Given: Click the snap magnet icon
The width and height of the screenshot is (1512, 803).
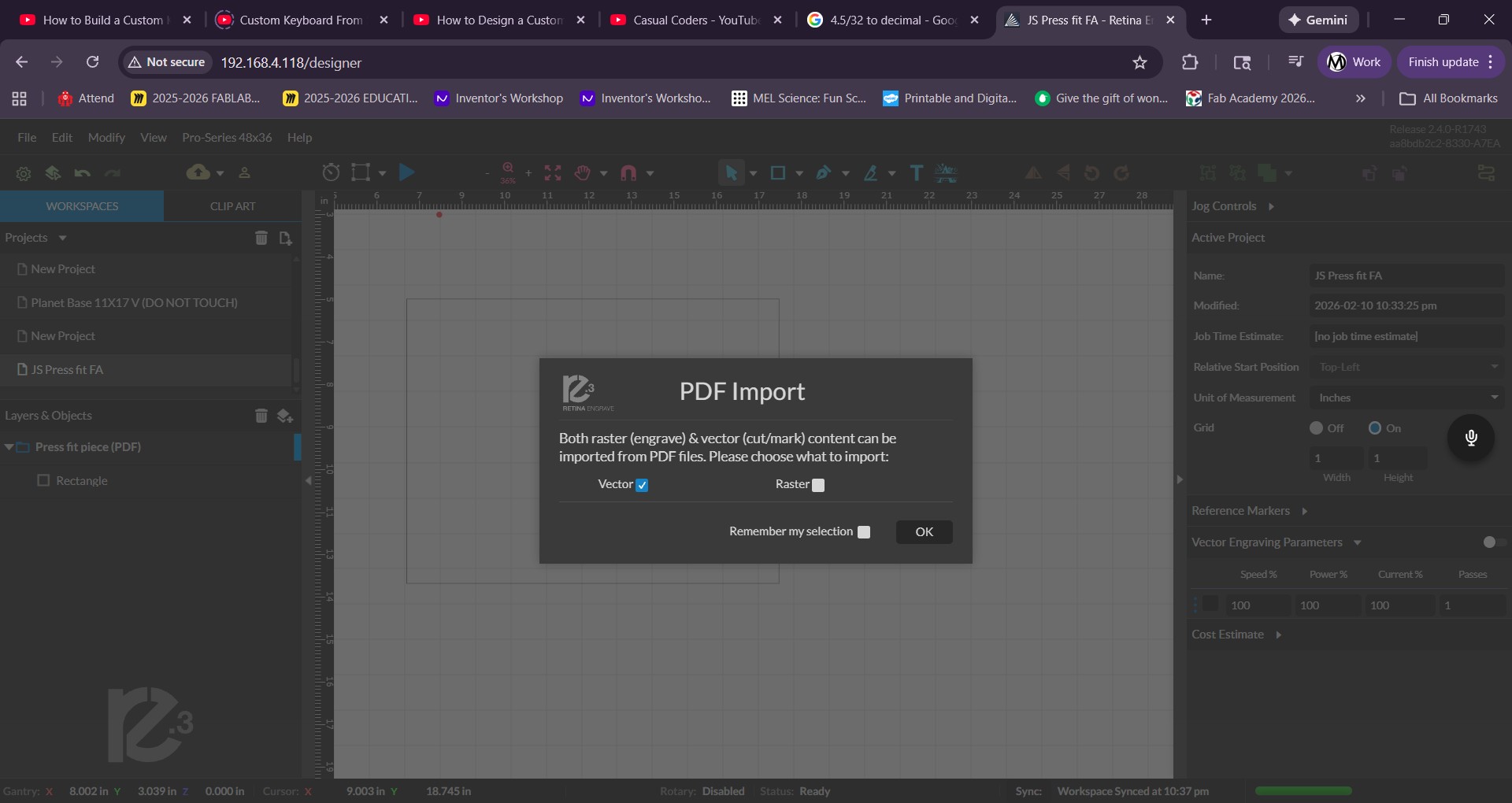Looking at the screenshot, I should [x=628, y=172].
